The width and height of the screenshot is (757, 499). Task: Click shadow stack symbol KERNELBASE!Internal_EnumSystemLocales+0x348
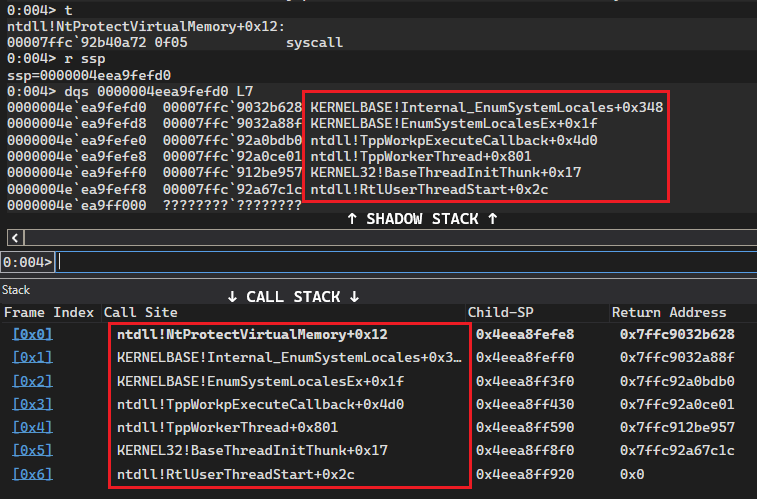pyautogui.click(x=487, y=107)
